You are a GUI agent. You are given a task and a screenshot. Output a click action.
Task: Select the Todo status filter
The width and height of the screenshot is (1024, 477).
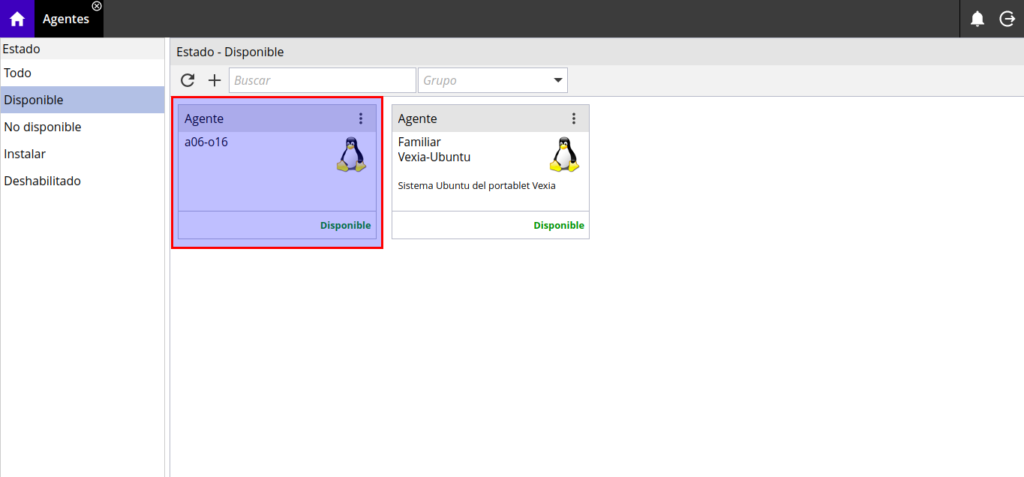82,73
